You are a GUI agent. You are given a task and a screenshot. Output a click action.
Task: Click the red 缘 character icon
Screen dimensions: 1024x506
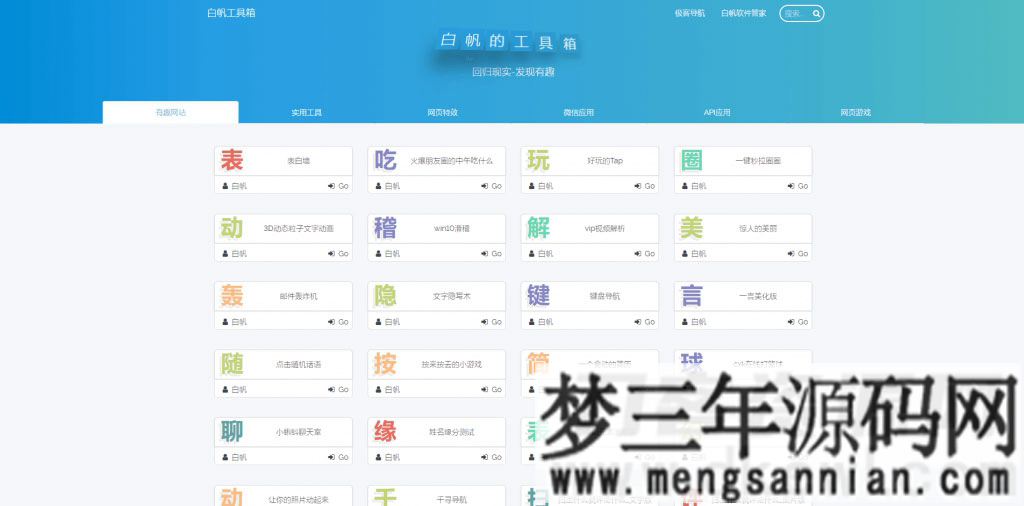[385, 432]
